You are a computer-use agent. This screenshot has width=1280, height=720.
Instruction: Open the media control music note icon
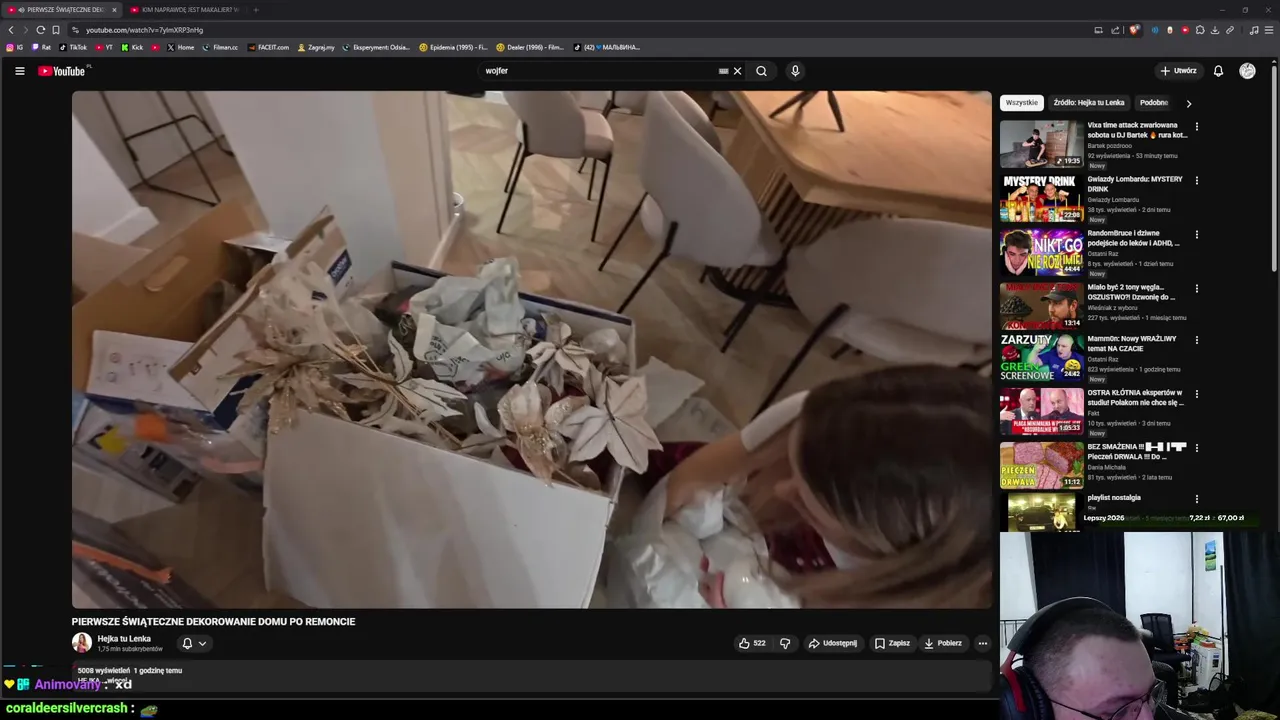pos(1254,30)
